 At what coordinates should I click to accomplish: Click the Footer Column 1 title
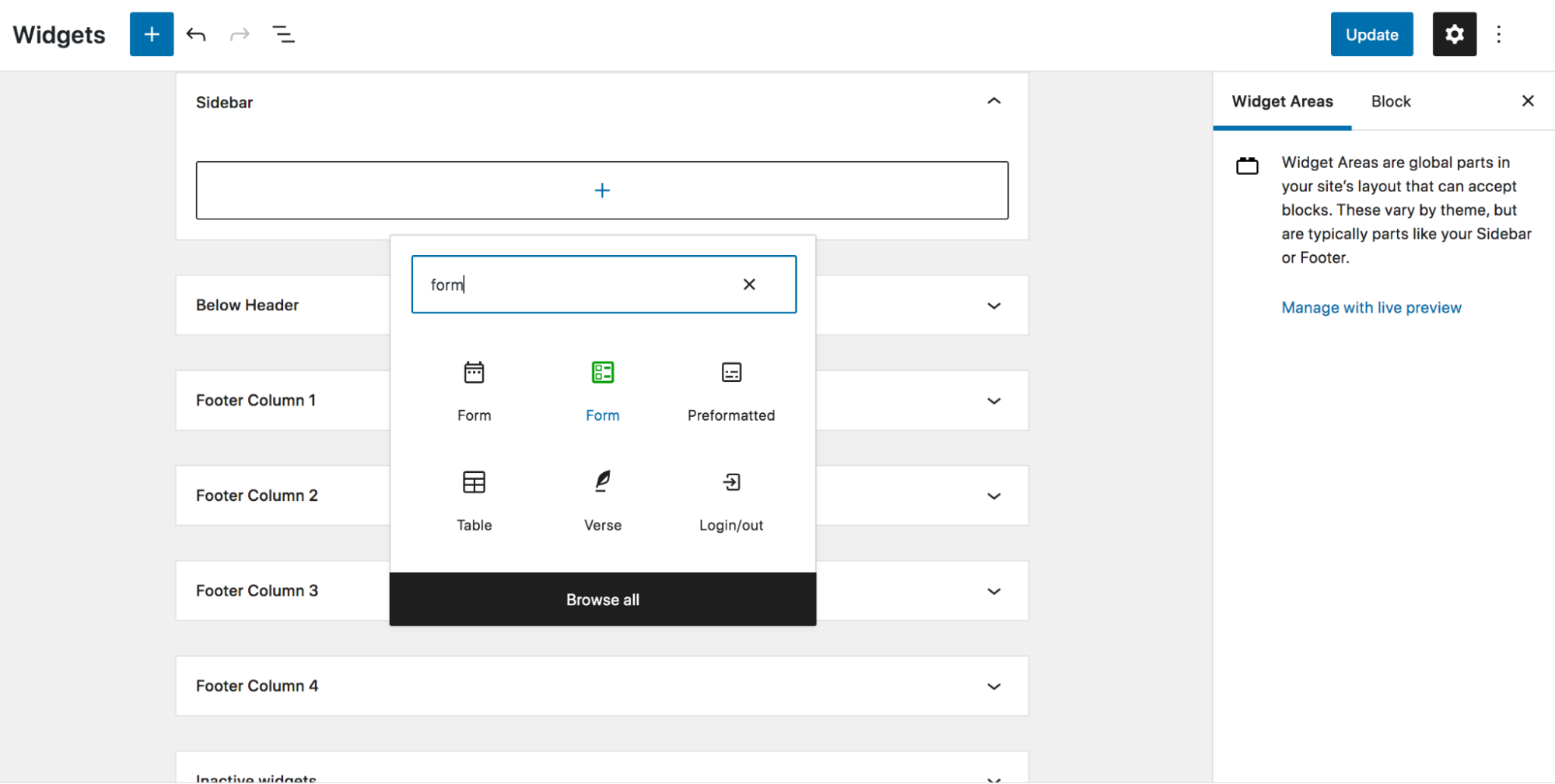click(256, 400)
